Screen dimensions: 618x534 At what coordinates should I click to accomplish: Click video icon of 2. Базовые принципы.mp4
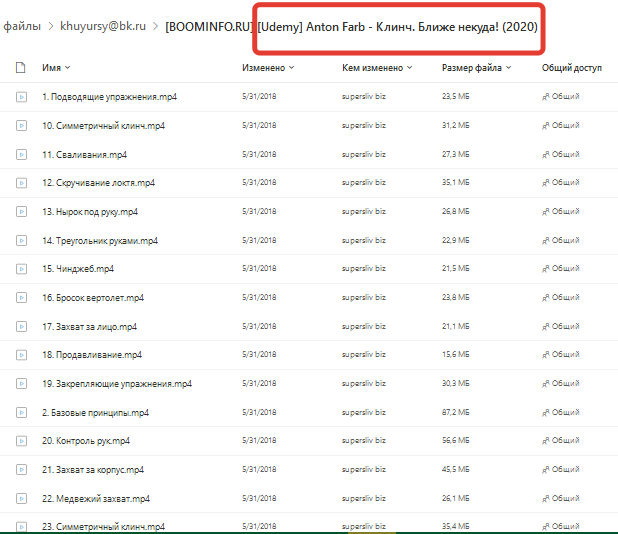[21, 413]
